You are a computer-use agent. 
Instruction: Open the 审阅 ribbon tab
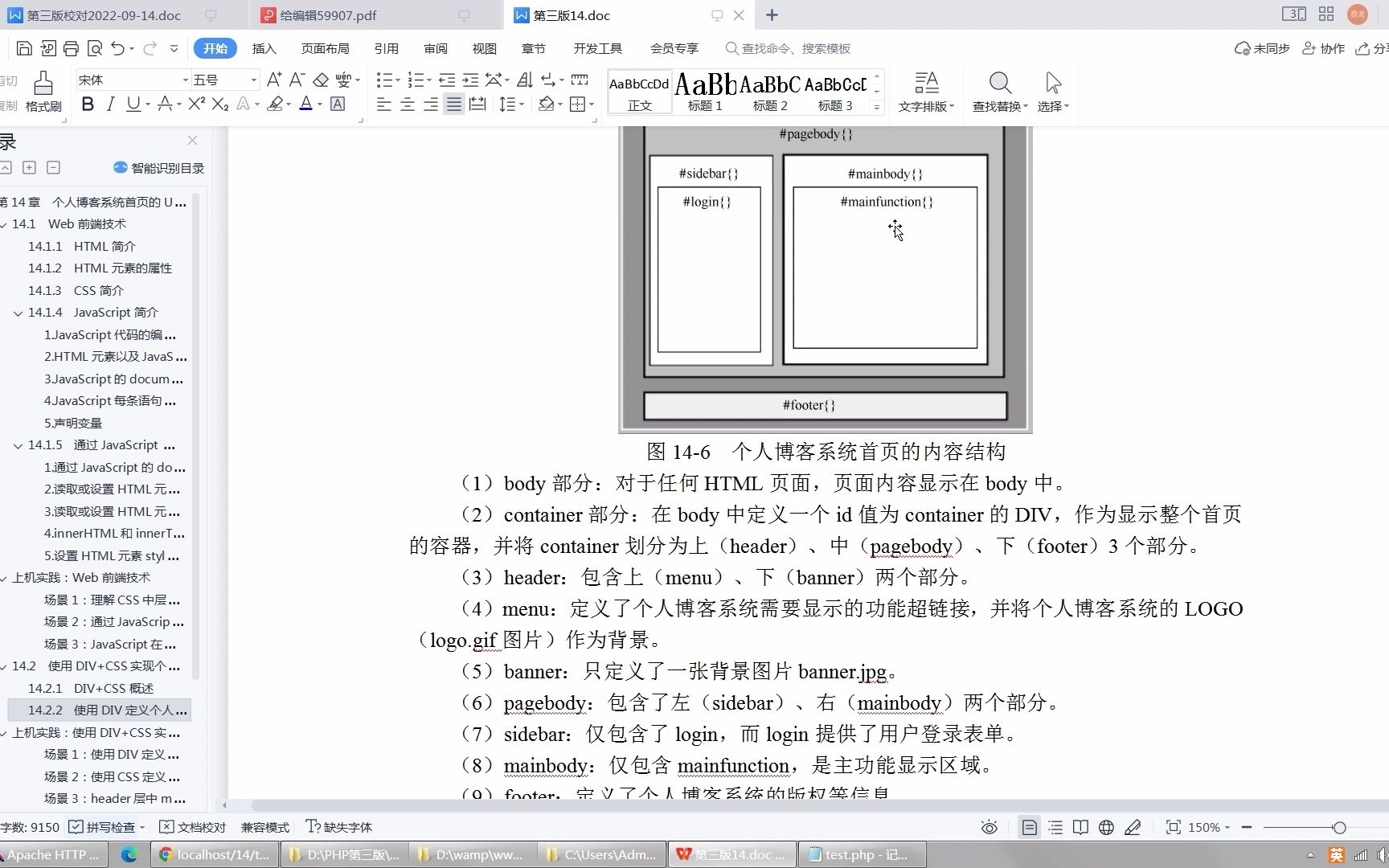(x=435, y=48)
